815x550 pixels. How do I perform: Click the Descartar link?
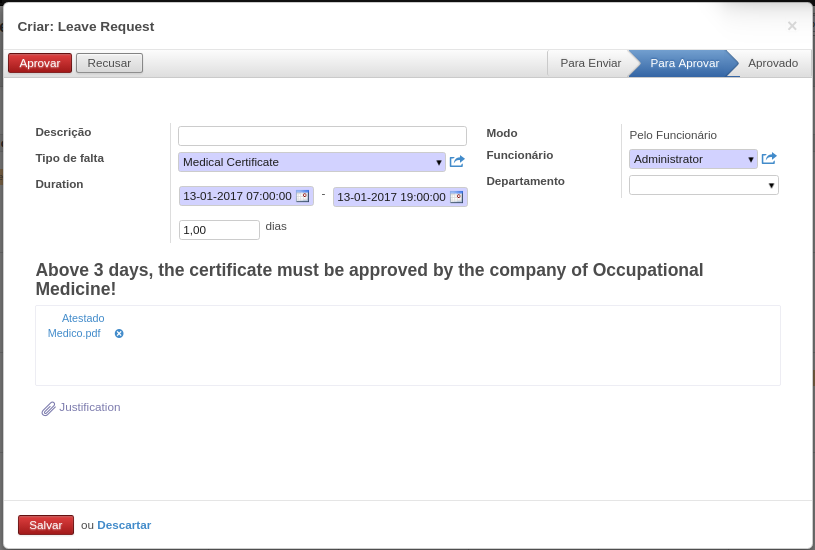(x=124, y=525)
